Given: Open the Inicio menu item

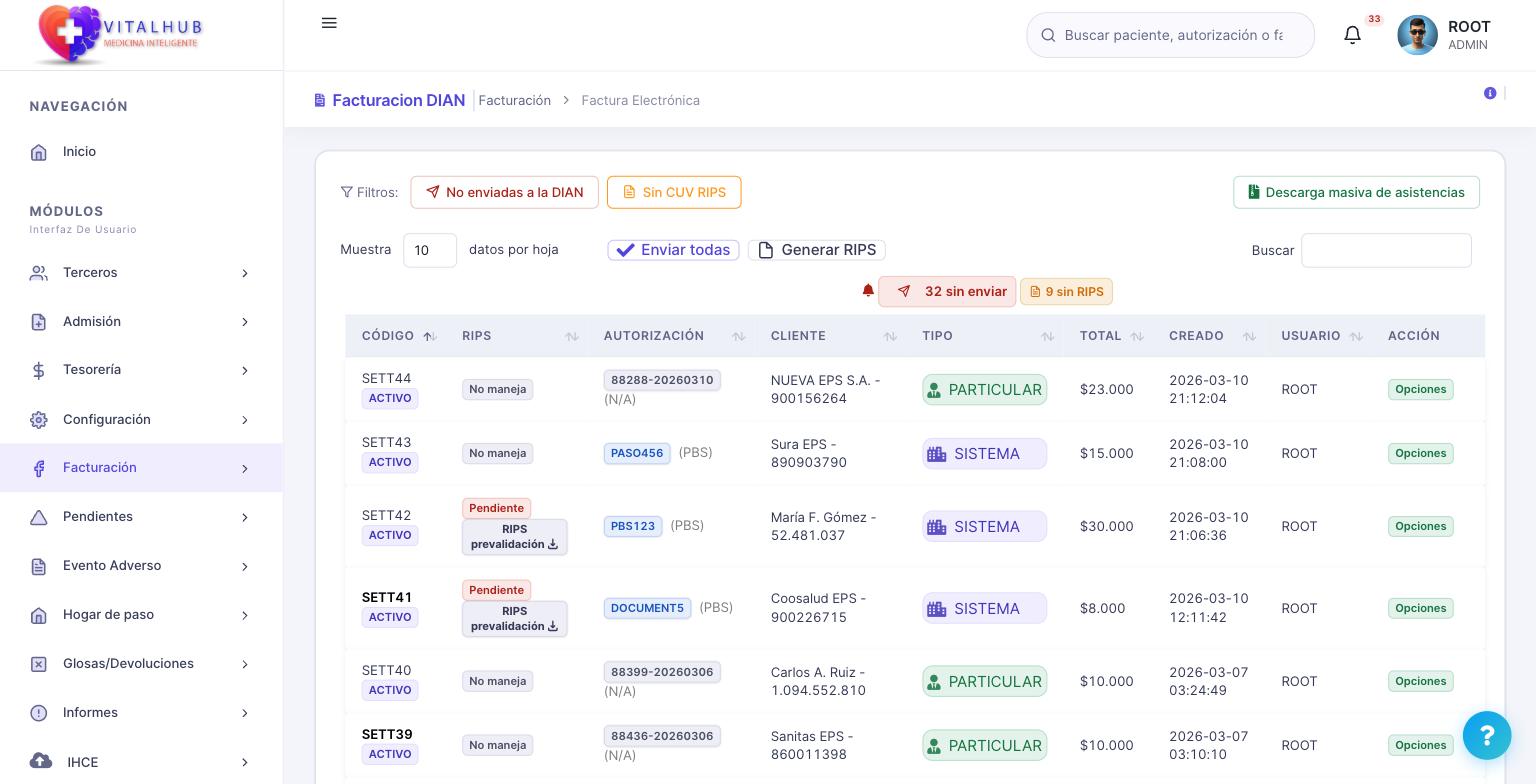Looking at the screenshot, I should [141, 152].
